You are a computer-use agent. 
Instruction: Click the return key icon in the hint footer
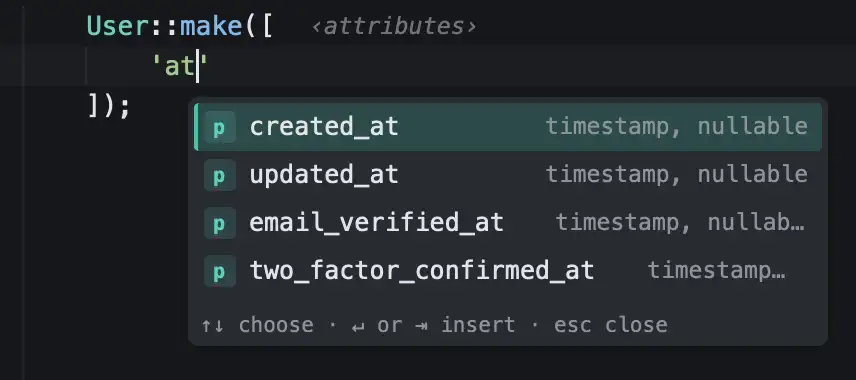pyautogui.click(x=358, y=326)
